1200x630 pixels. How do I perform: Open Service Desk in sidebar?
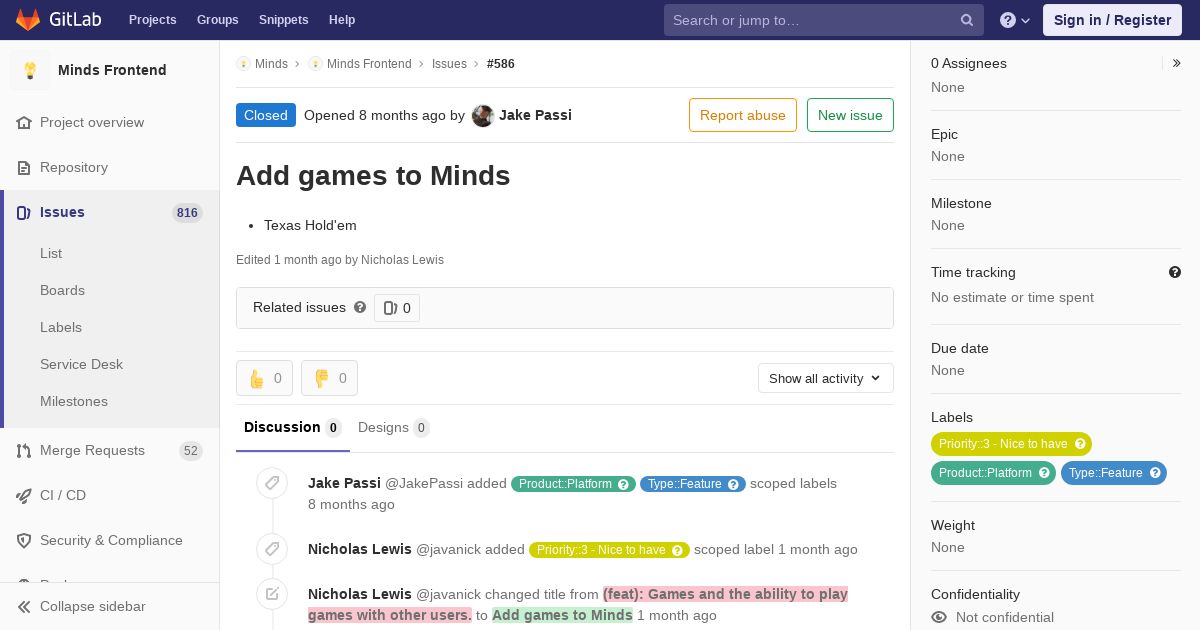[81, 364]
